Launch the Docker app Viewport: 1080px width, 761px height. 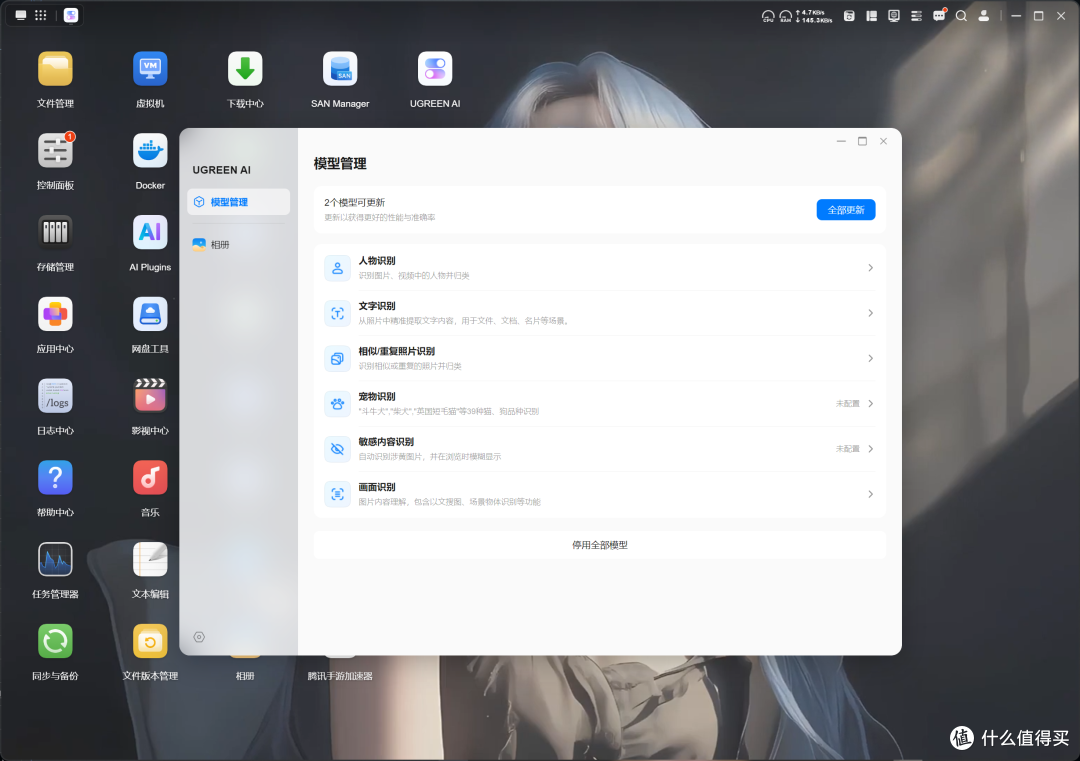pyautogui.click(x=150, y=151)
